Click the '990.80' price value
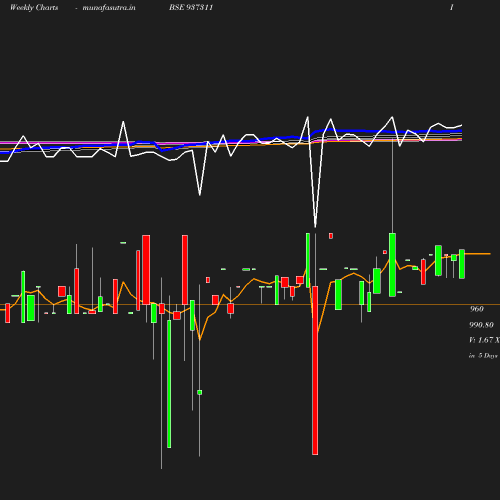The height and width of the screenshot is (500, 500). pos(481,325)
